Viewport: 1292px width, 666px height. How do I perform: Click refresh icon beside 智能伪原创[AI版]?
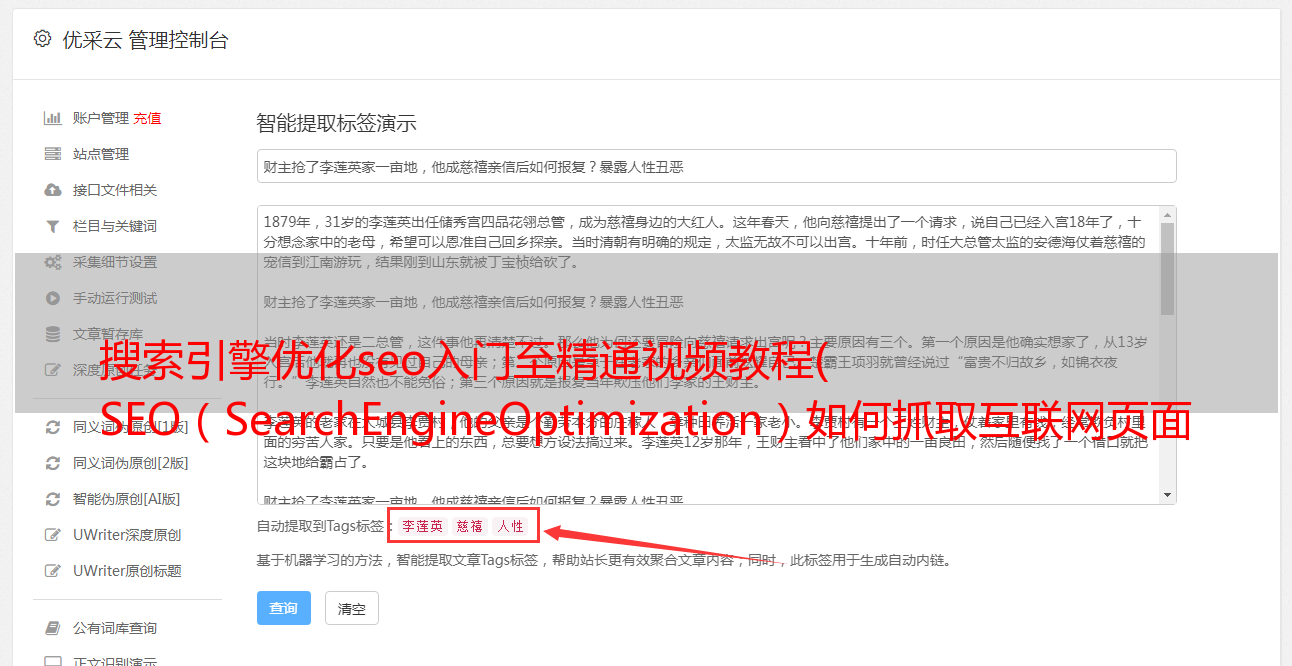click(53, 499)
